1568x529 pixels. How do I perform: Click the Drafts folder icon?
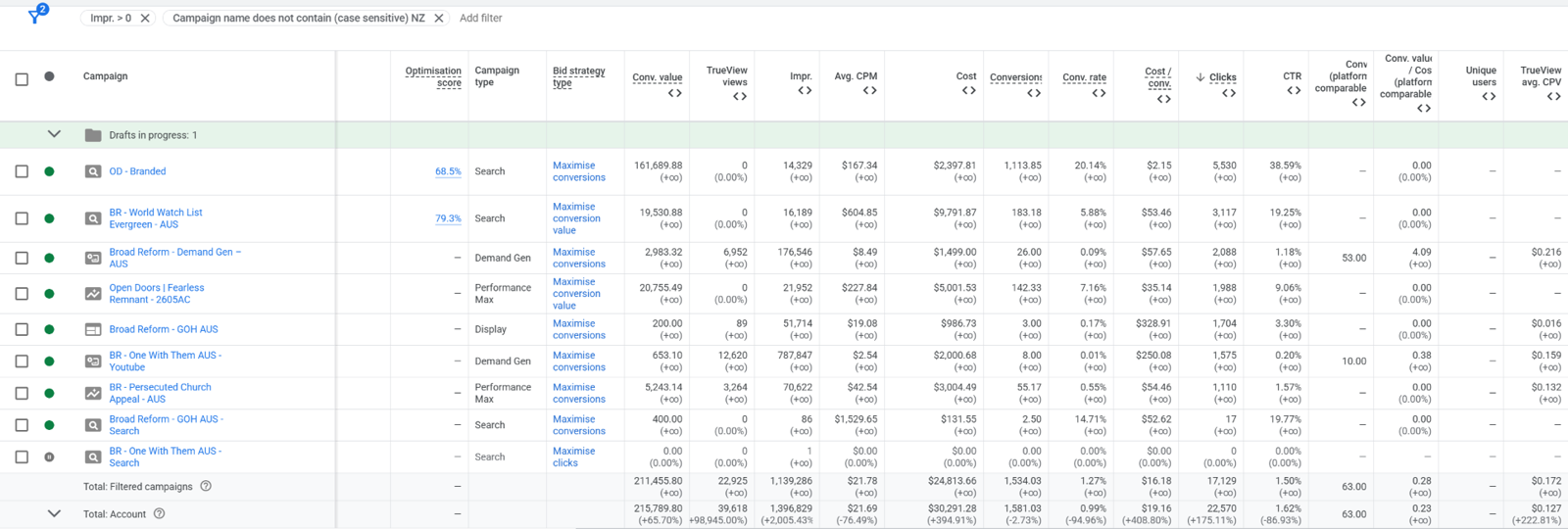coord(93,135)
